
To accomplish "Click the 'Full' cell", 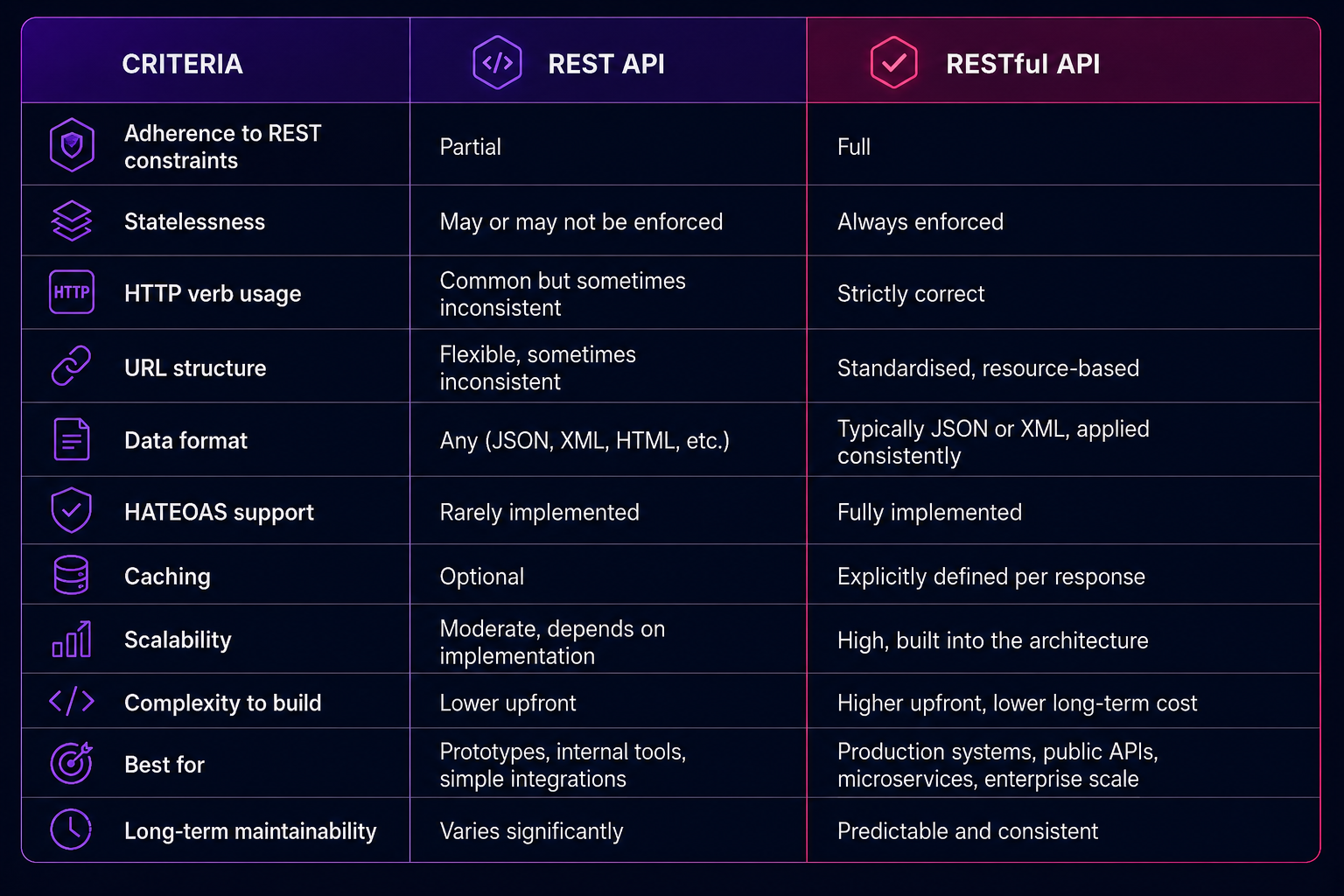I will tap(854, 147).
